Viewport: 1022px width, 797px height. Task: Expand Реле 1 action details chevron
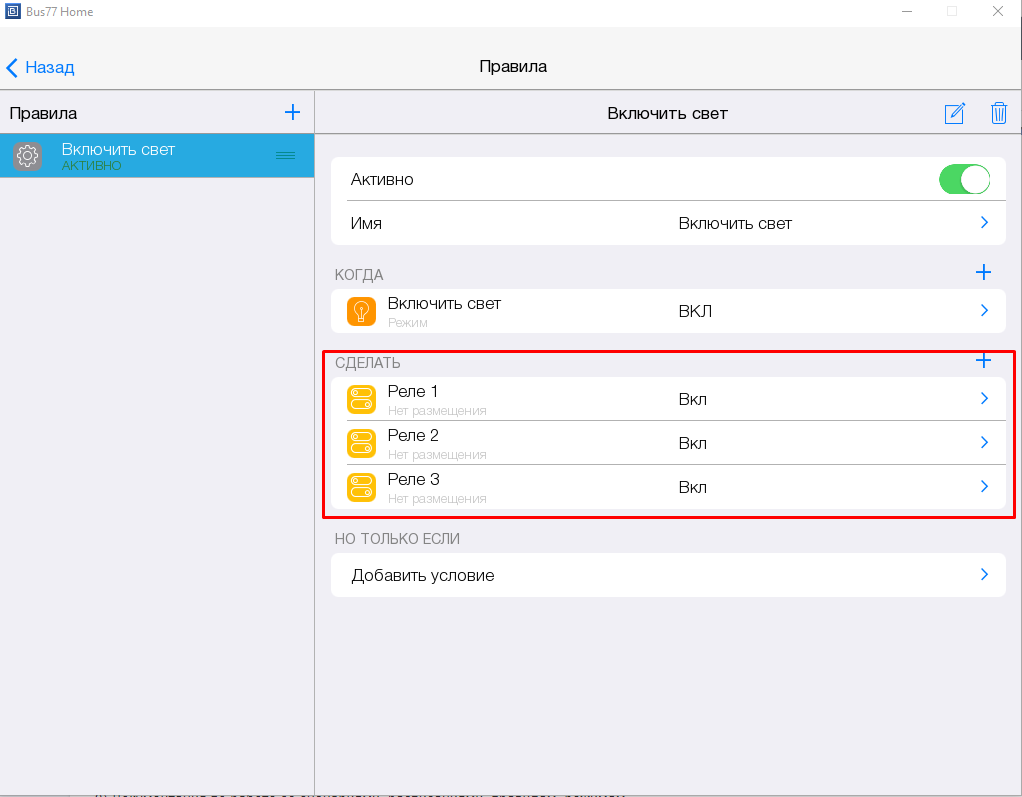point(984,399)
